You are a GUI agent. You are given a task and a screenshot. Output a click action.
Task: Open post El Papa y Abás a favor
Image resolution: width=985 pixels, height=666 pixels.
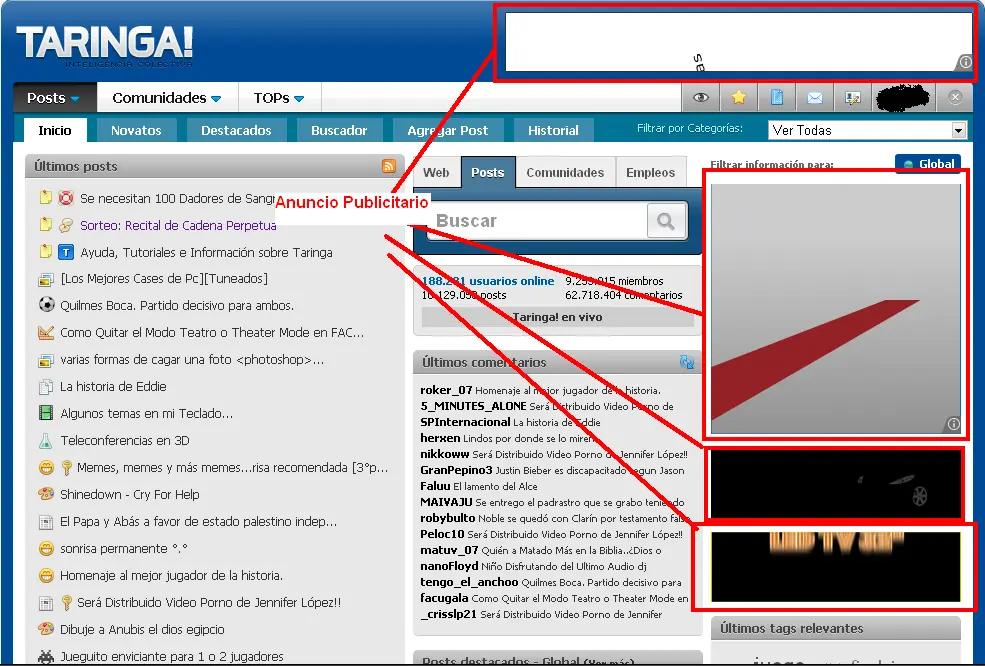199,521
